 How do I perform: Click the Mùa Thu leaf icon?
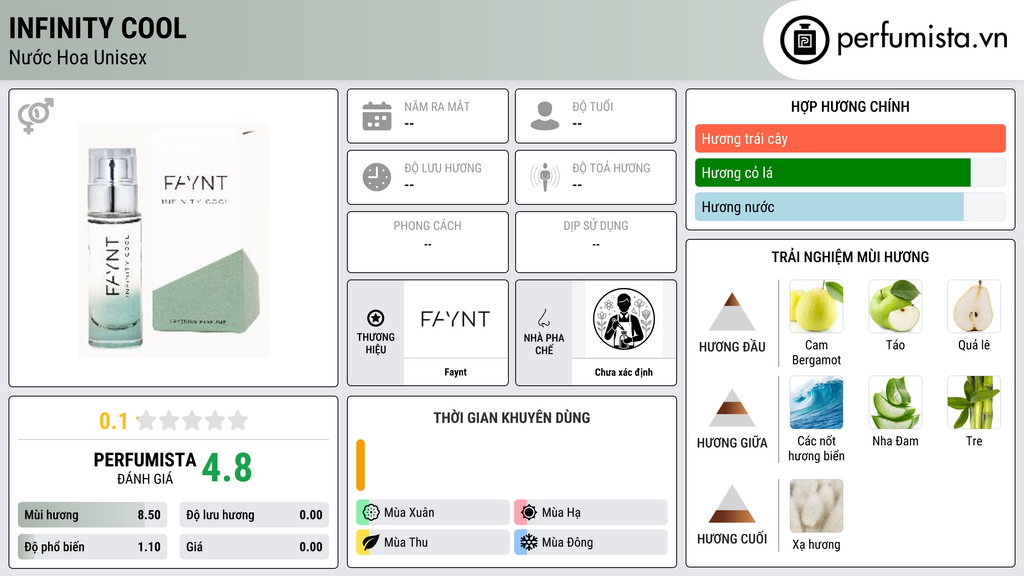click(371, 542)
